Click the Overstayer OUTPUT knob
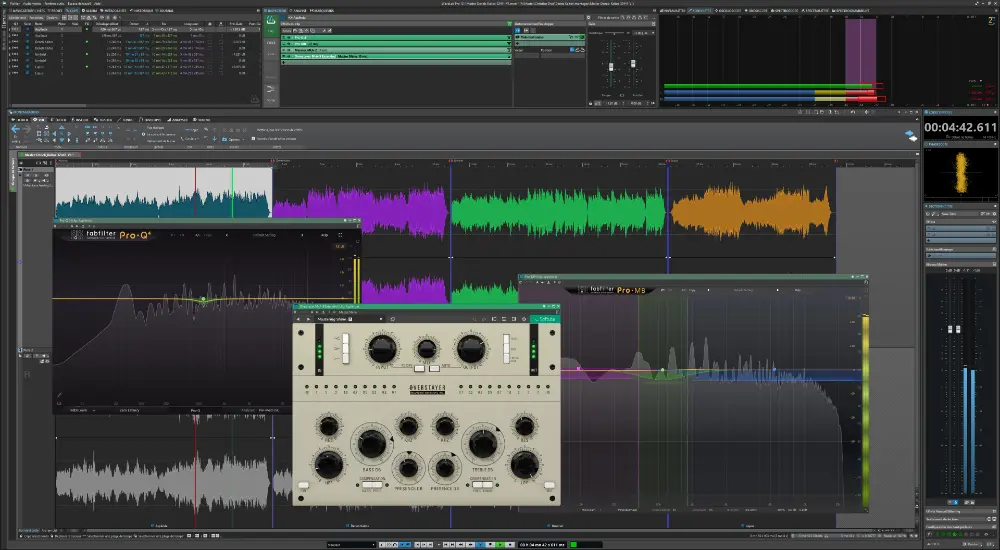The height and width of the screenshot is (550, 1000). (471, 349)
